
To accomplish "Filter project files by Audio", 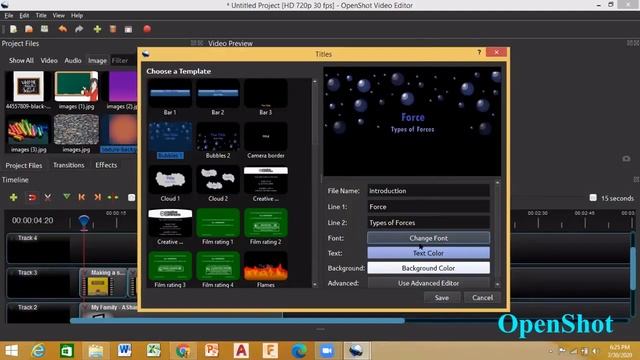I will coord(73,60).
